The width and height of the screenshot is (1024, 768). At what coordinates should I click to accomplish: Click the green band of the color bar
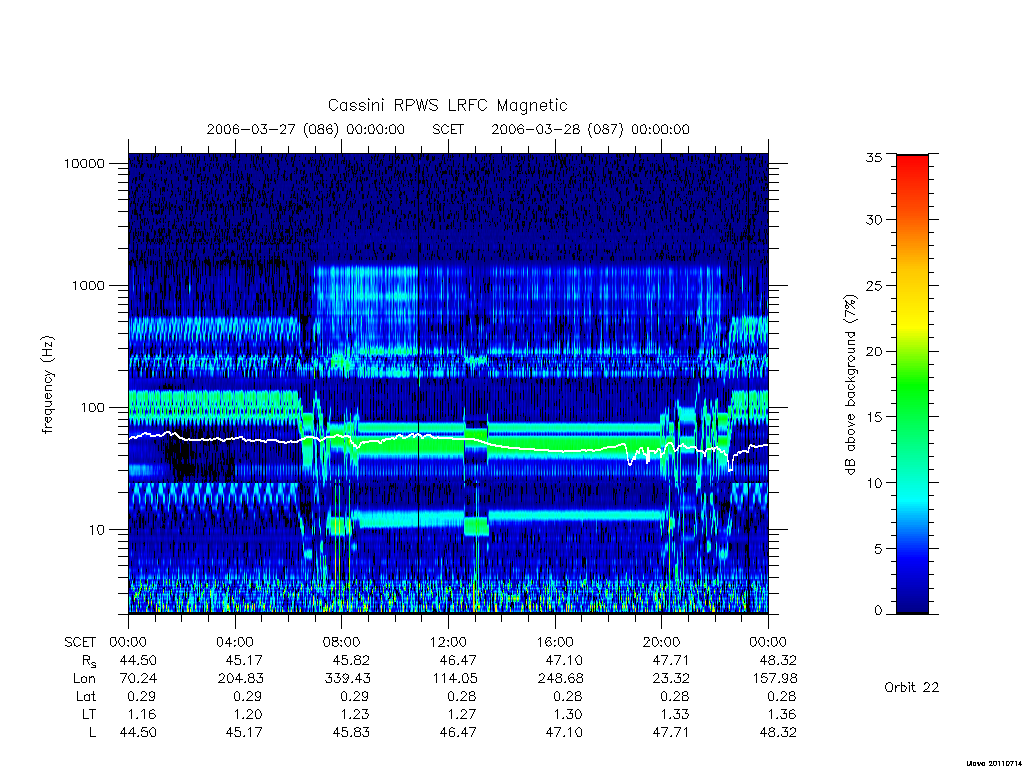click(x=912, y=385)
